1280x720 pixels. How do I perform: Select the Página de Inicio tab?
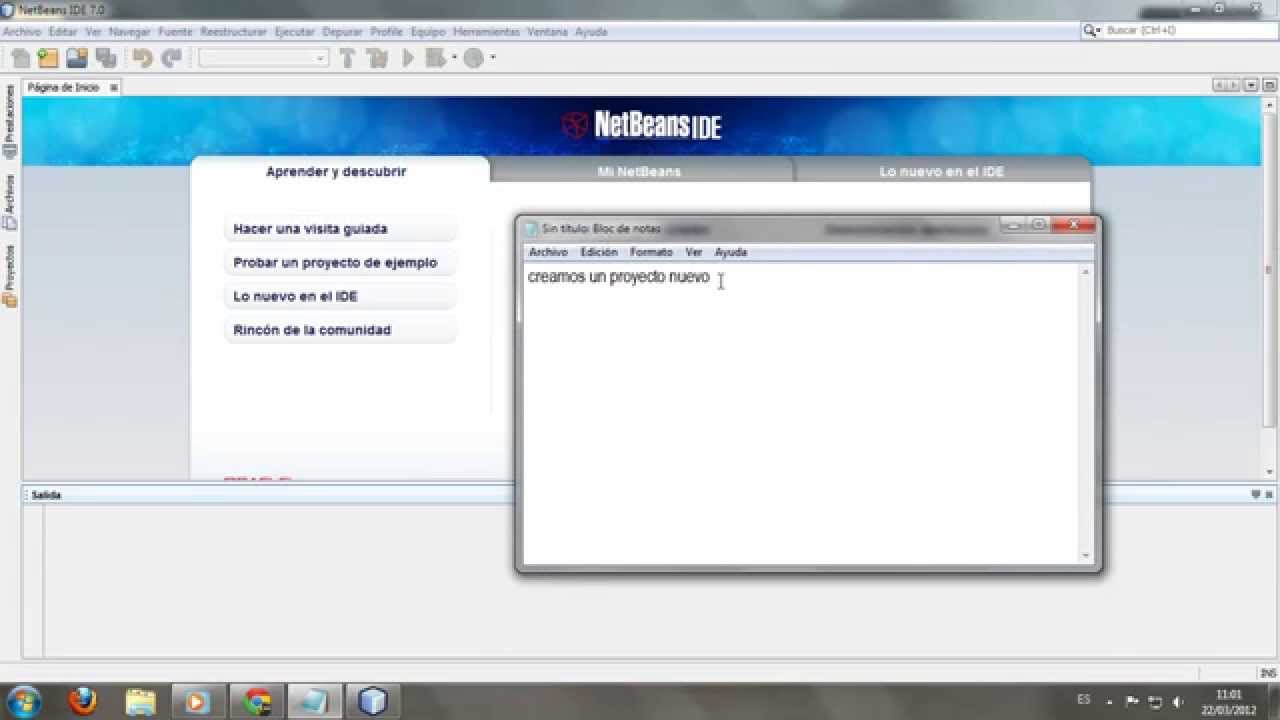tap(63, 88)
